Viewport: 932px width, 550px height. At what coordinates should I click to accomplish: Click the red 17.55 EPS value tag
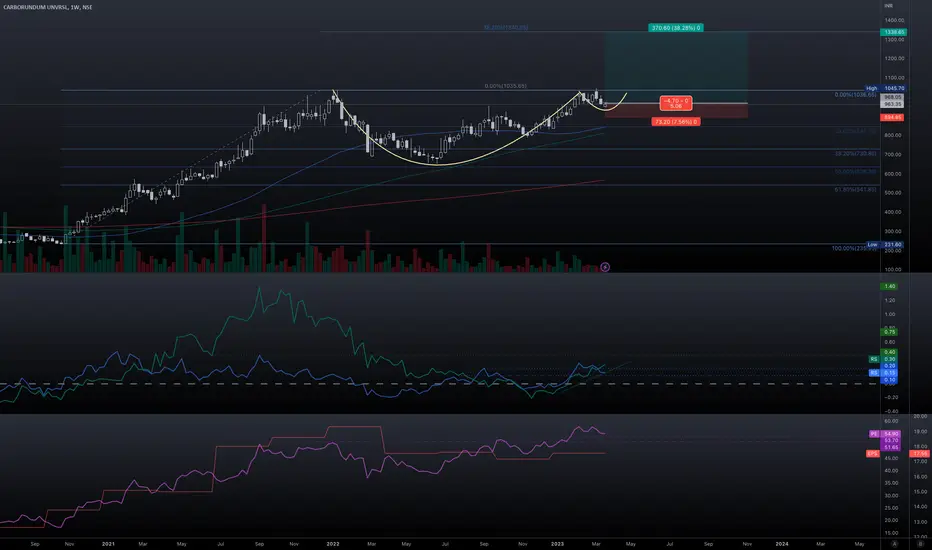click(x=920, y=454)
